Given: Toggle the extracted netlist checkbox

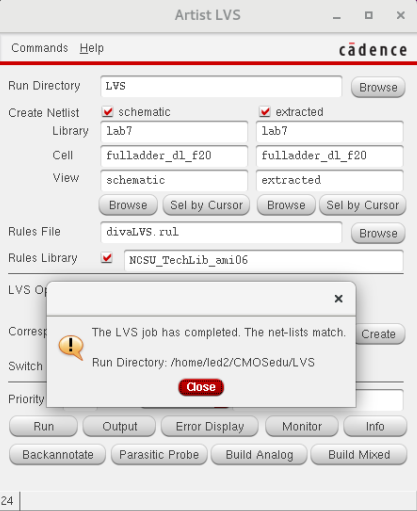Looking at the screenshot, I should pos(265,112).
